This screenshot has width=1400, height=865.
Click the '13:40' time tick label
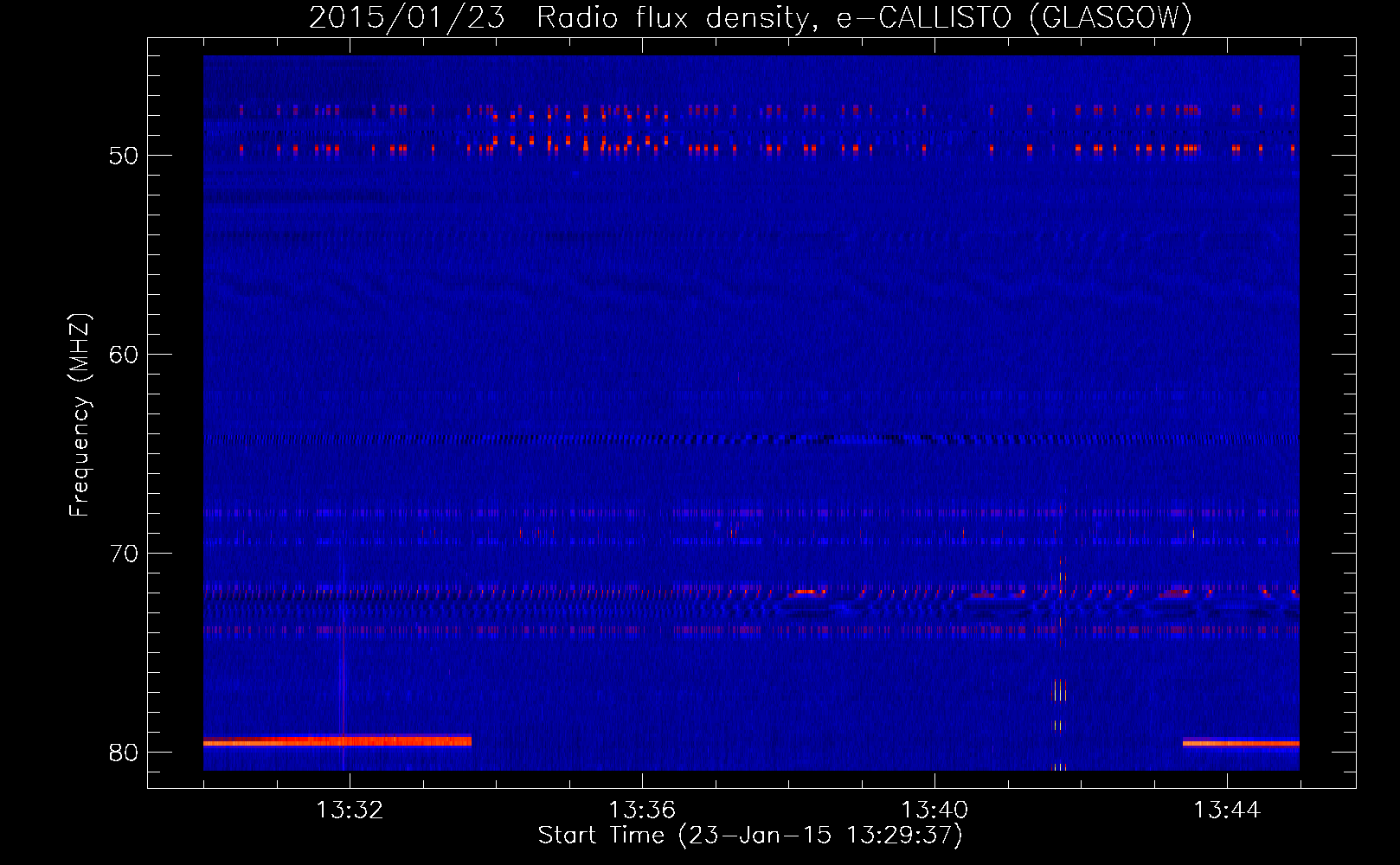click(934, 811)
